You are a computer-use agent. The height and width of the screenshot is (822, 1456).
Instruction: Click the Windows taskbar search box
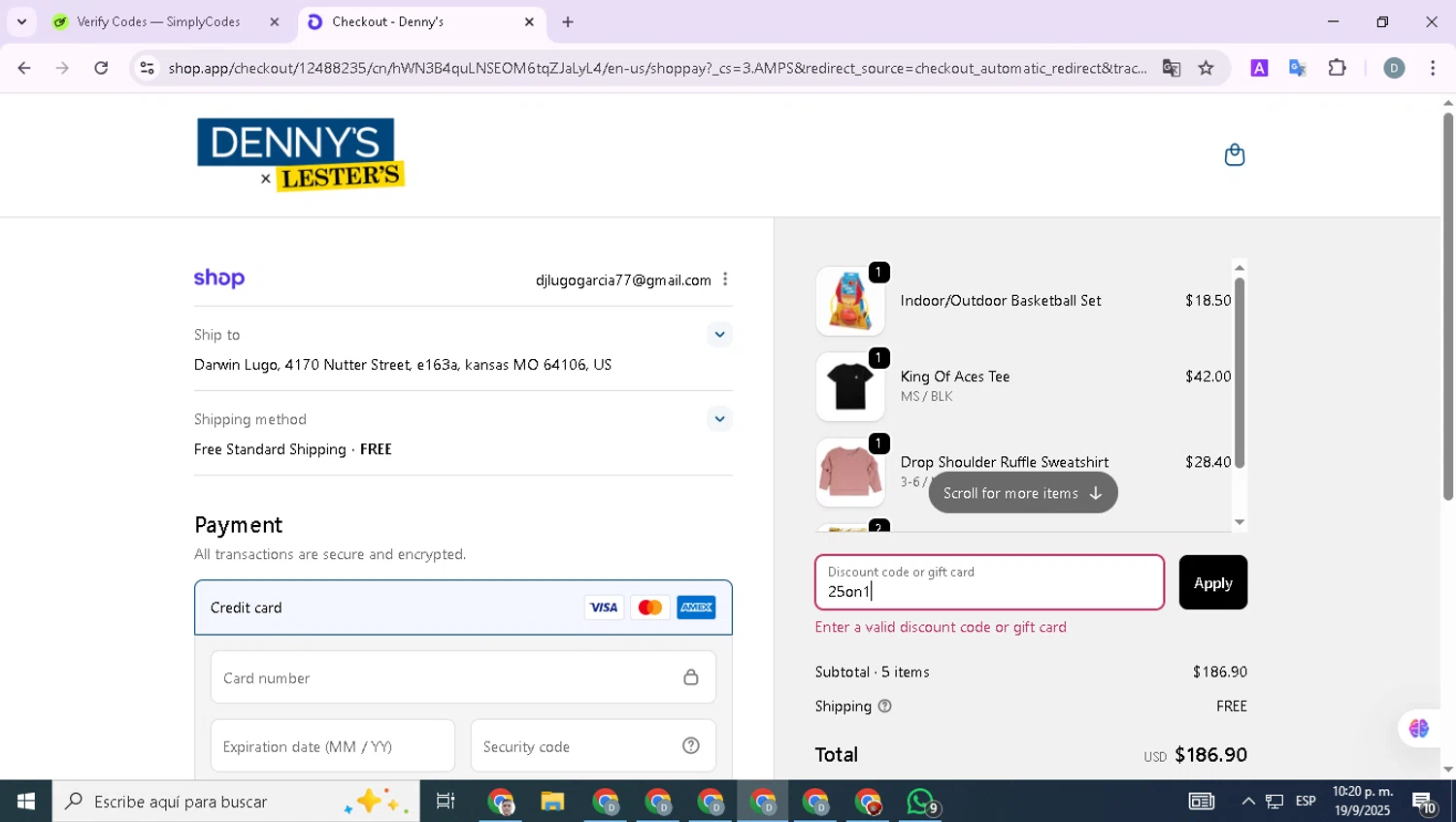(x=236, y=802)
